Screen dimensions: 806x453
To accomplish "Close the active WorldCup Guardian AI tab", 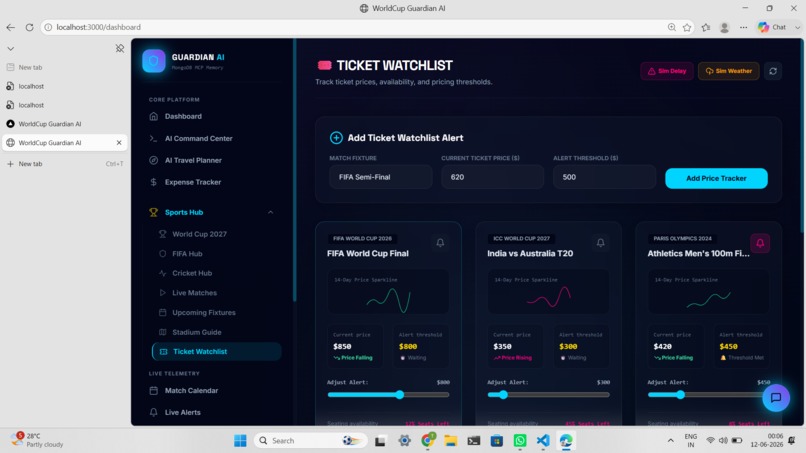I will [119, 142].
